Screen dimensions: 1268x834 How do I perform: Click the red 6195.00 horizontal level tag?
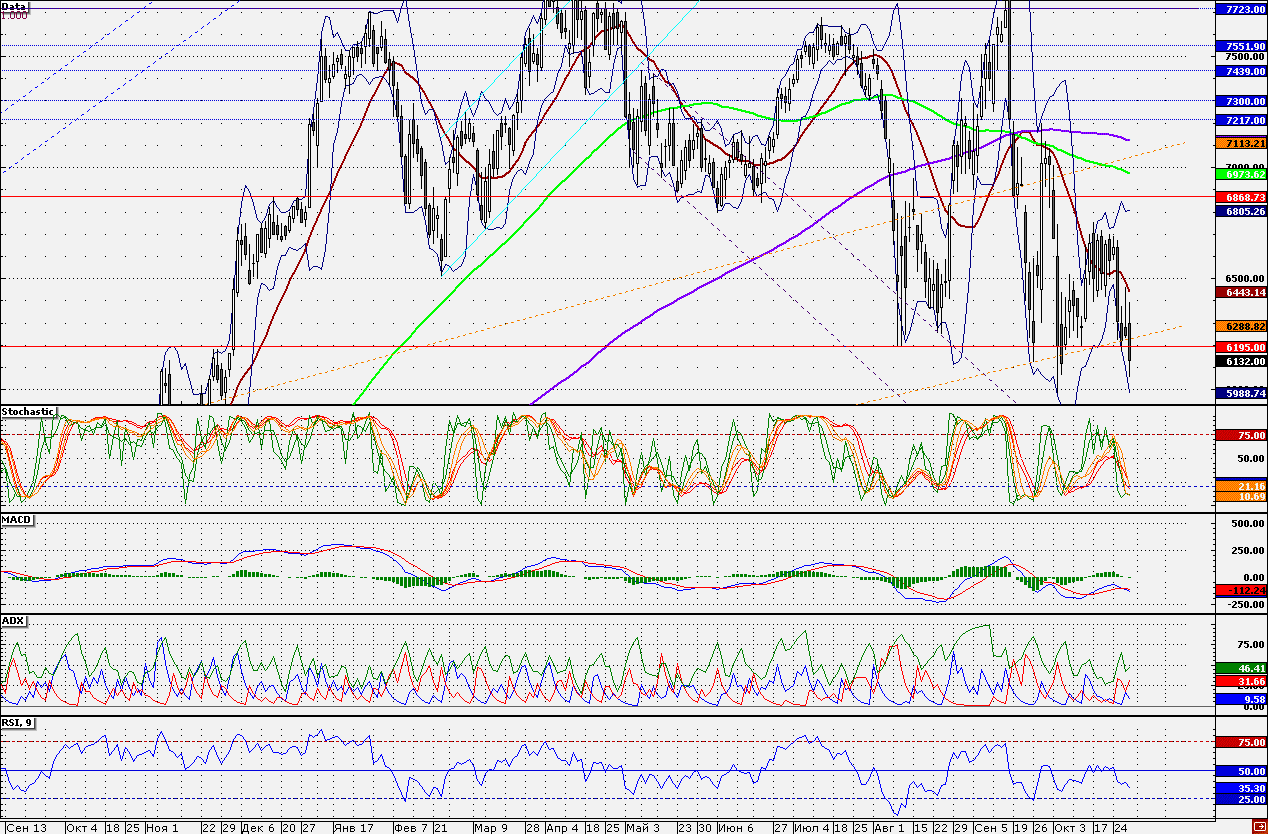[1240, 346]
